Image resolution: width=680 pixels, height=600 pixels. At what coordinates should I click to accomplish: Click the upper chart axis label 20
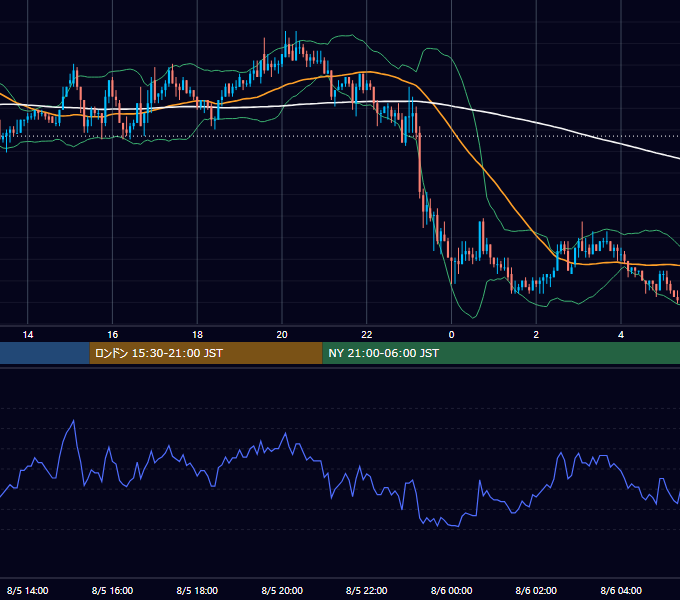(282, 335)
